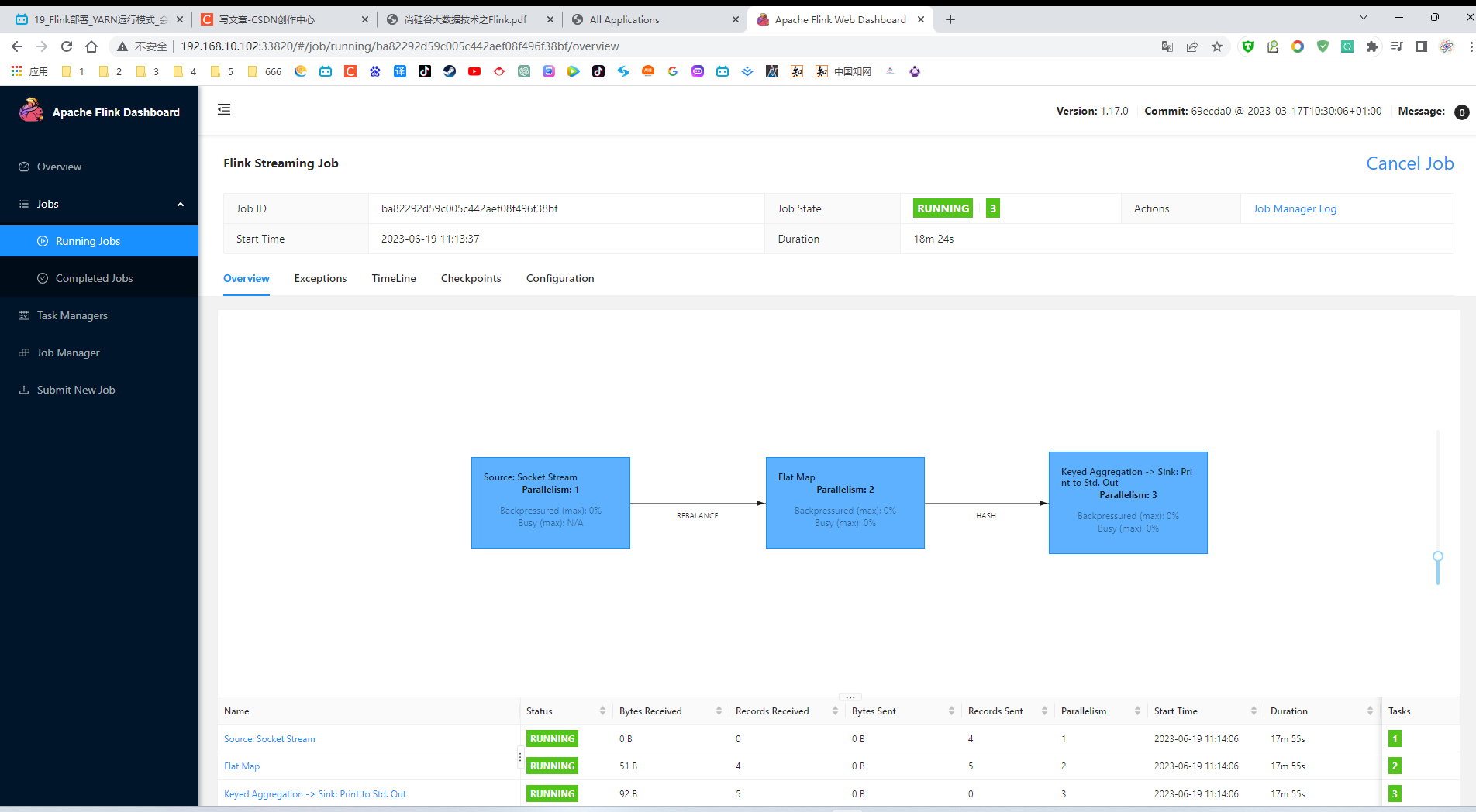This screenshot has height=812, width=1476.
Task: Switch to Checkpoints tab
Action: coord(471,278)
